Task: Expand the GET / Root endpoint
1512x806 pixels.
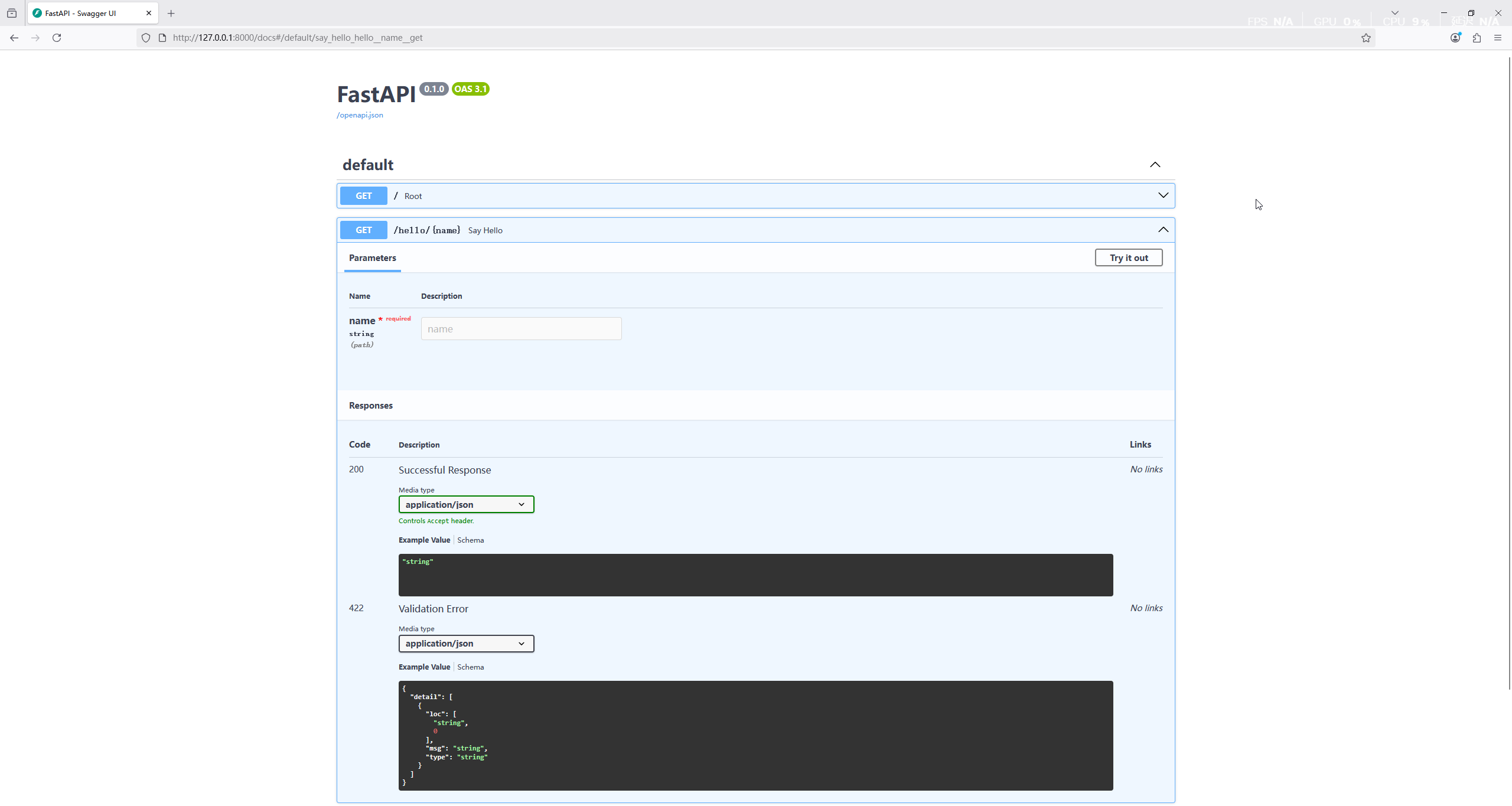Action: [x=1163, y=195]
